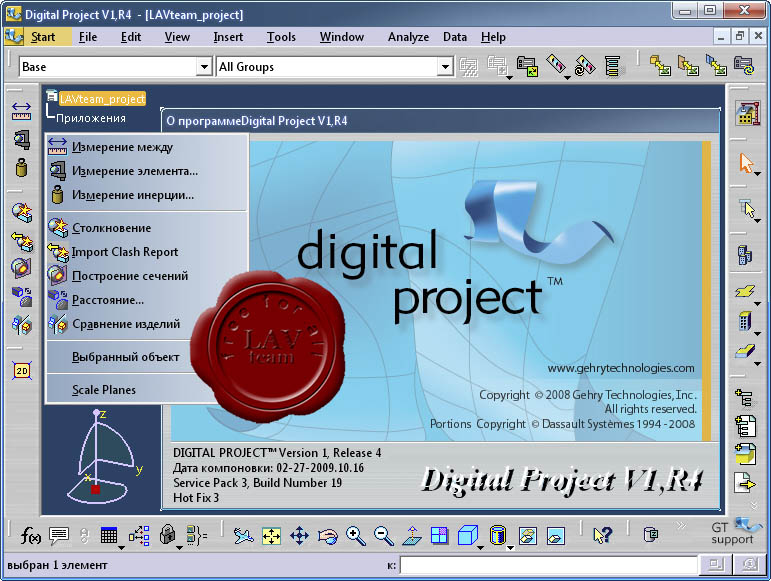Open the Tools menu
Viewport: 771px width, 581px height.
(281, 37)
